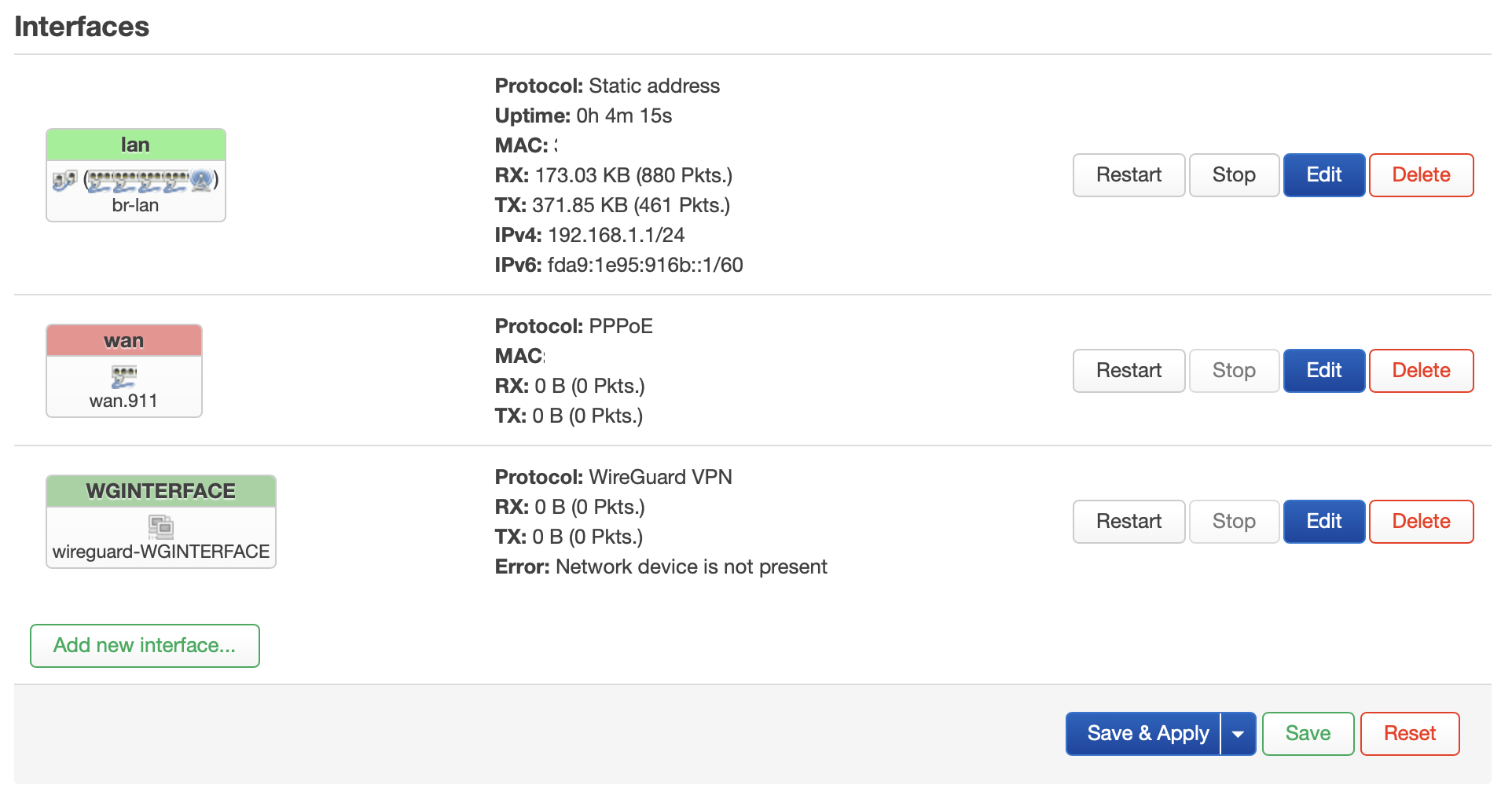Click the wireguard-WGINTERFACE tunnel icon
The width and height of the screenshot is (1512, 792).
click(x=161, y=526)
